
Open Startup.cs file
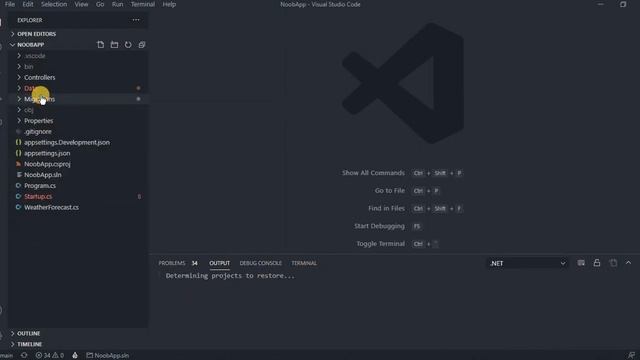point(78,196)
